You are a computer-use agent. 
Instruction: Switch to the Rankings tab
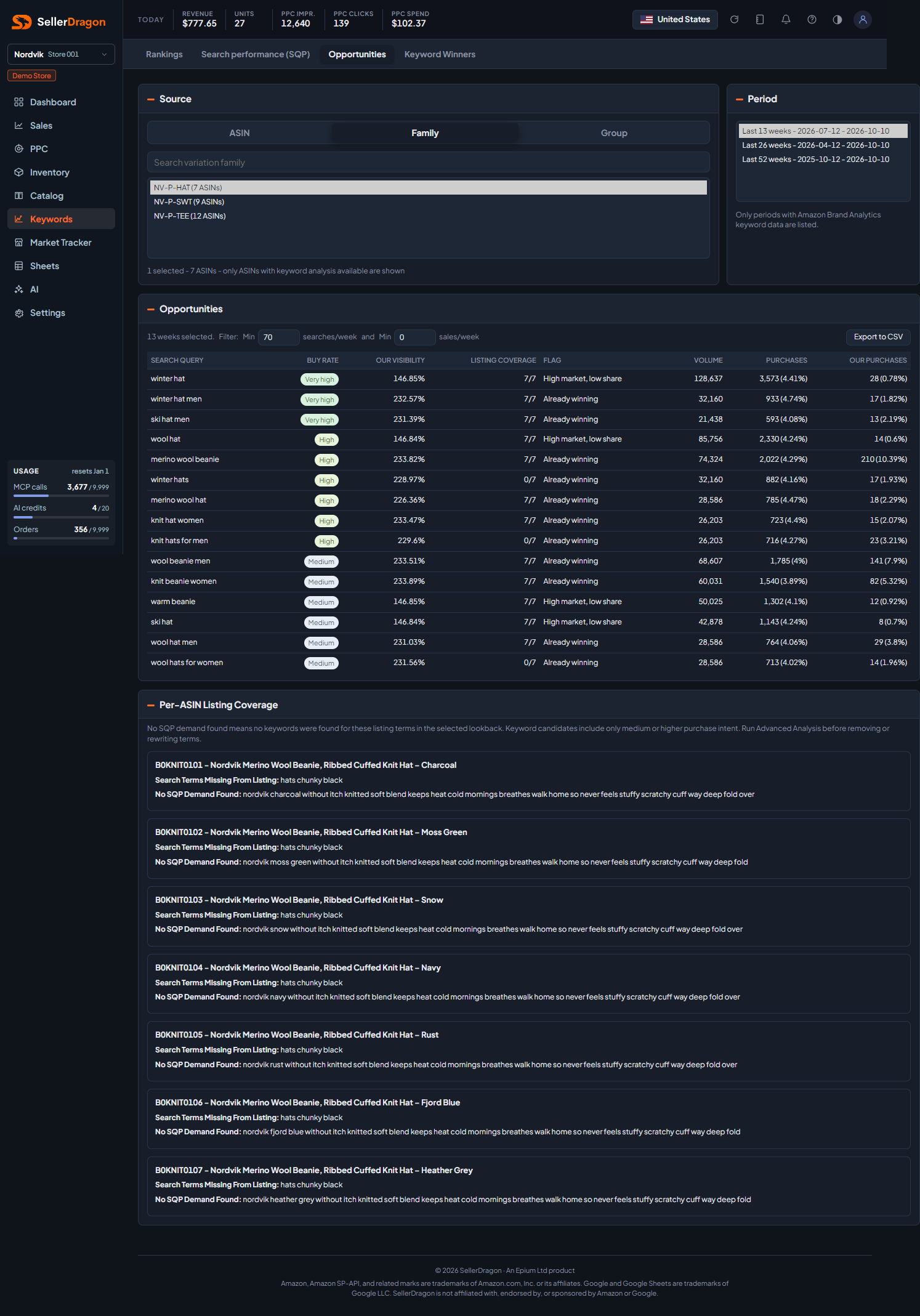click(164, 54)
